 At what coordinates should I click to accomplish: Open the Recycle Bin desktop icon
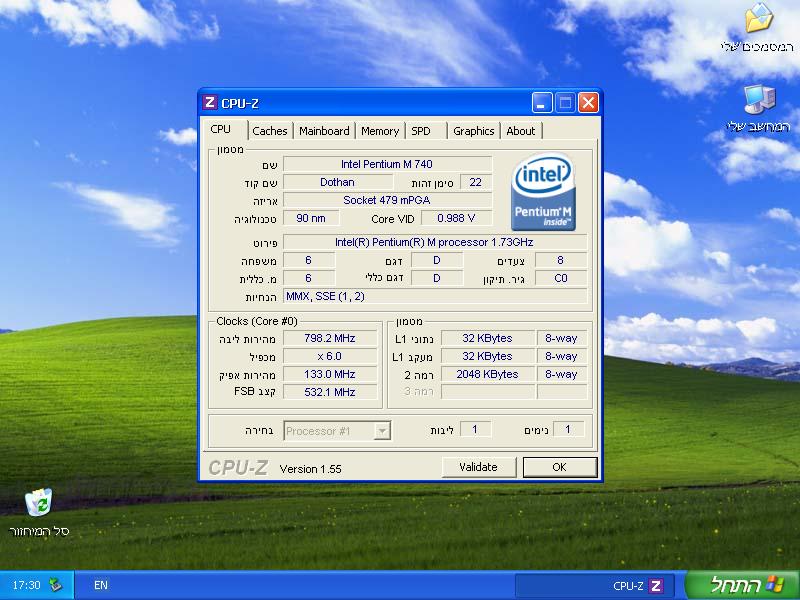point(39,512)
